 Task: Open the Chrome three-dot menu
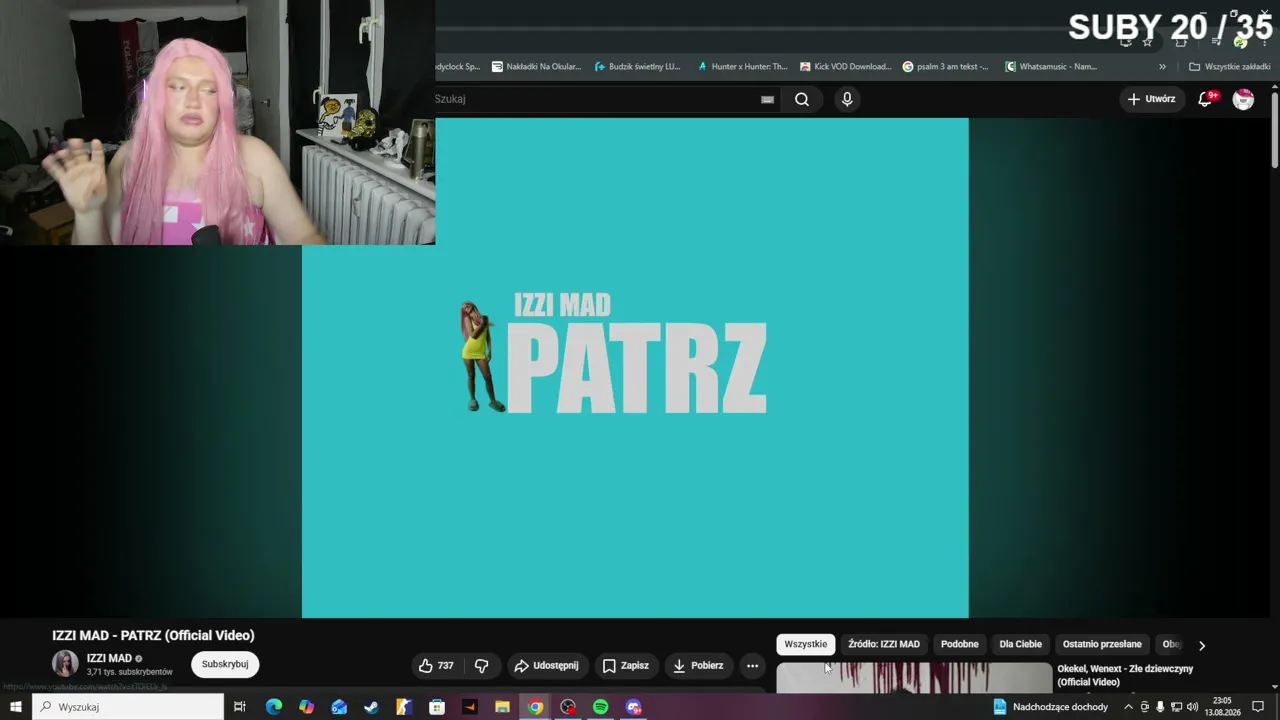1264,41
